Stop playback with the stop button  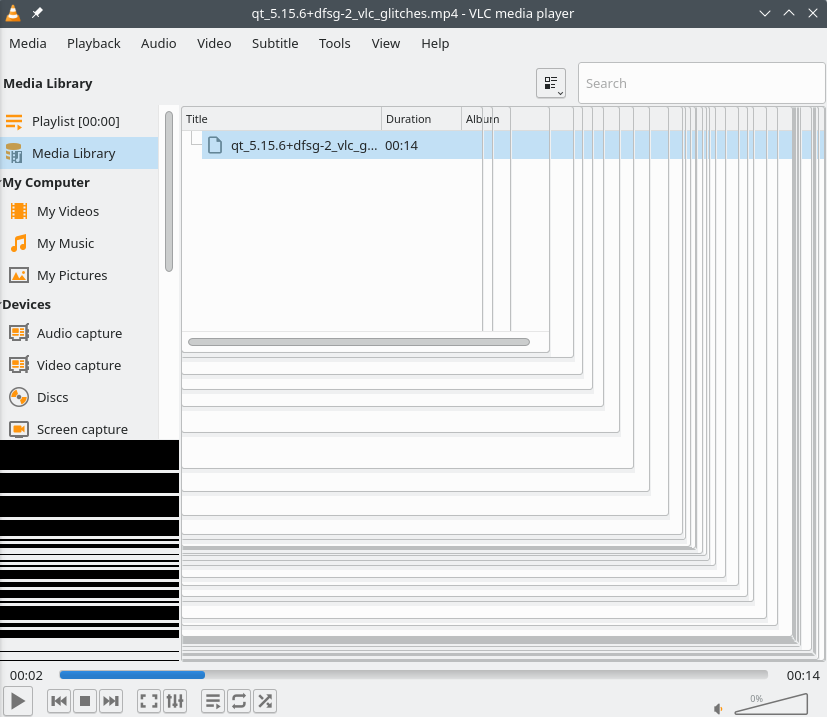click(x=84, y=701)
